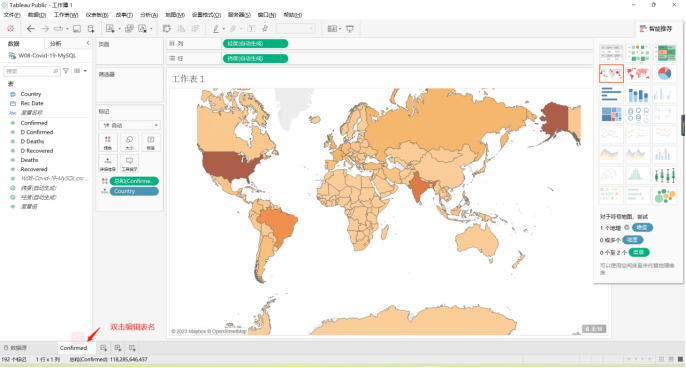Viewport: 686px width, 368px height.
Task: Switch to the Analysis pane tab
Action: 56,43
